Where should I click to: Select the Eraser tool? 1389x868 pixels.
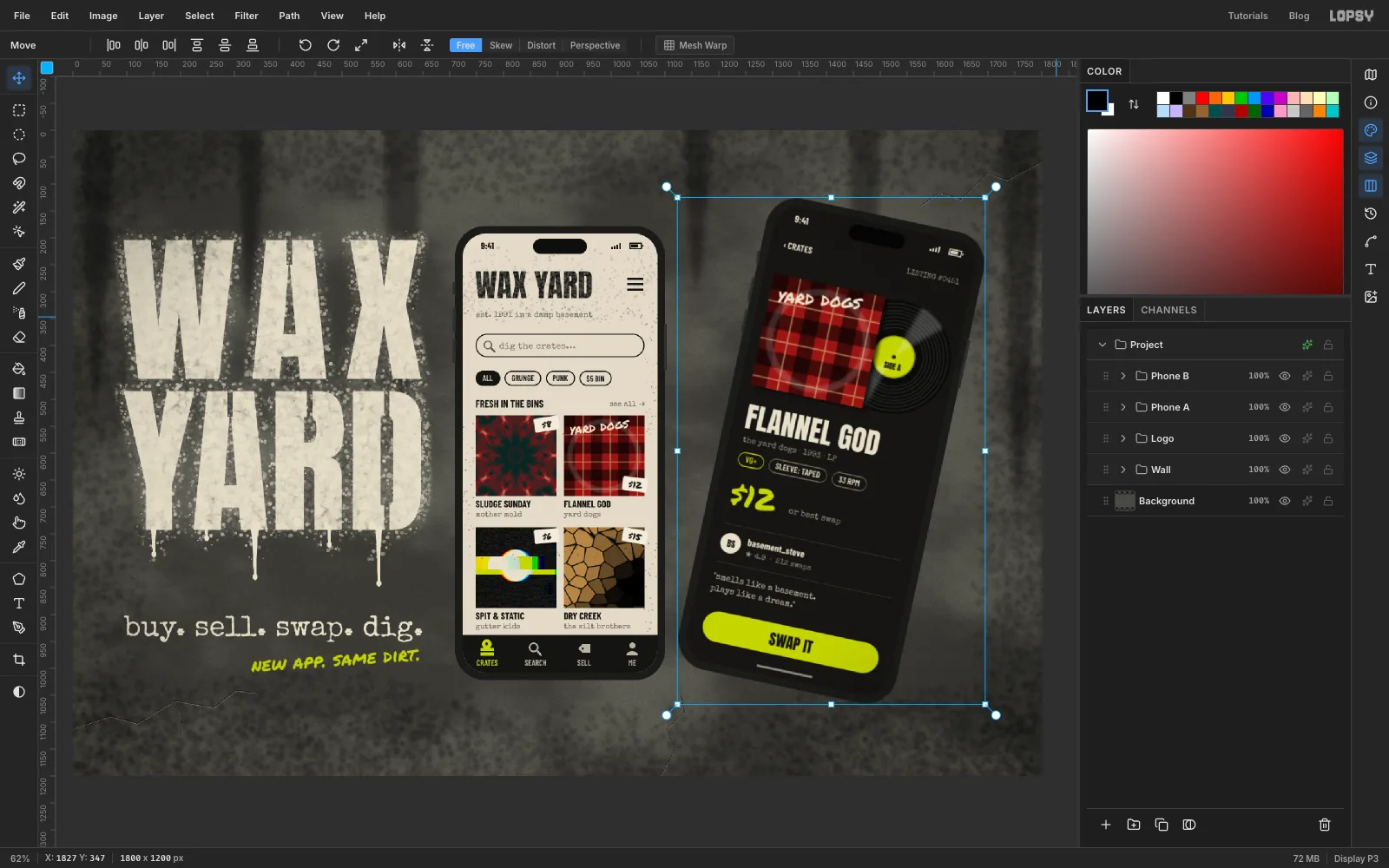(x=19, y=337)
